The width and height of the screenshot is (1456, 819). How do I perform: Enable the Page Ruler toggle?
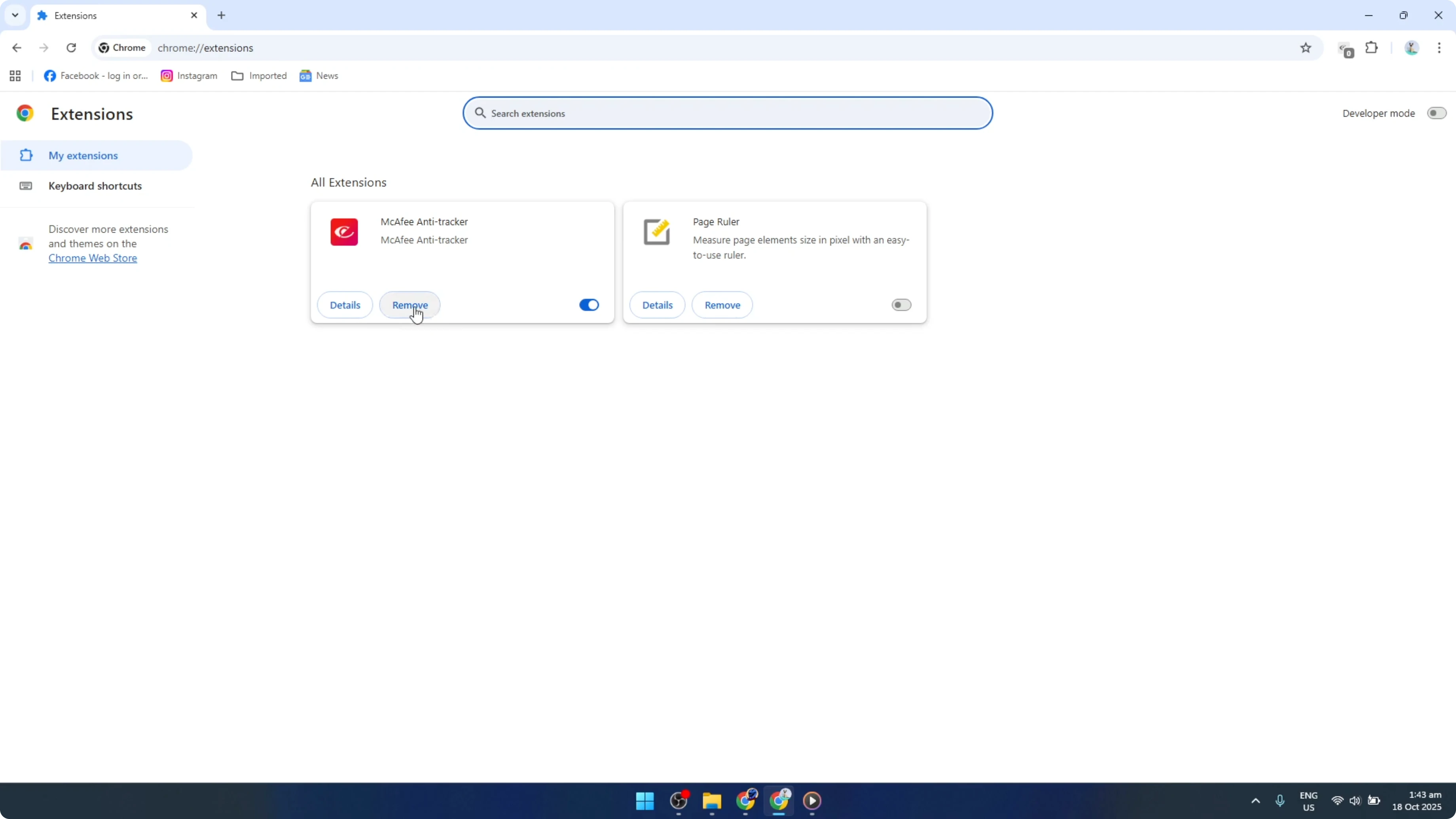click(902, 305)
